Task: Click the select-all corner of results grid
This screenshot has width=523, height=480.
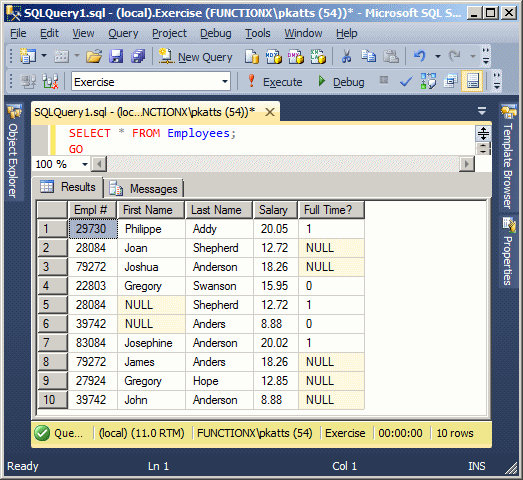Action: pos(52,210)
